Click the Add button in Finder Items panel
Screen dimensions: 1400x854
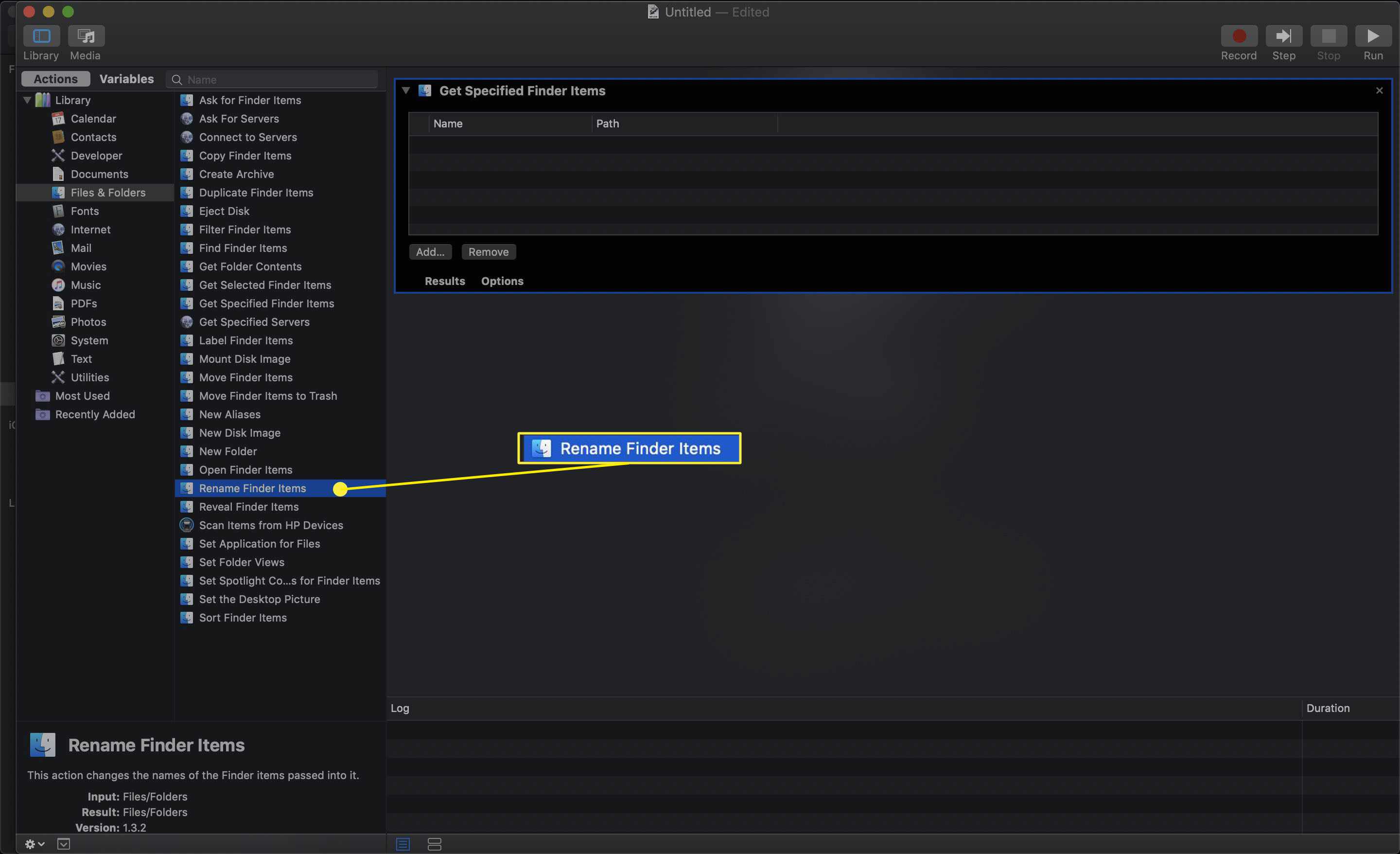tap(429, 251)
